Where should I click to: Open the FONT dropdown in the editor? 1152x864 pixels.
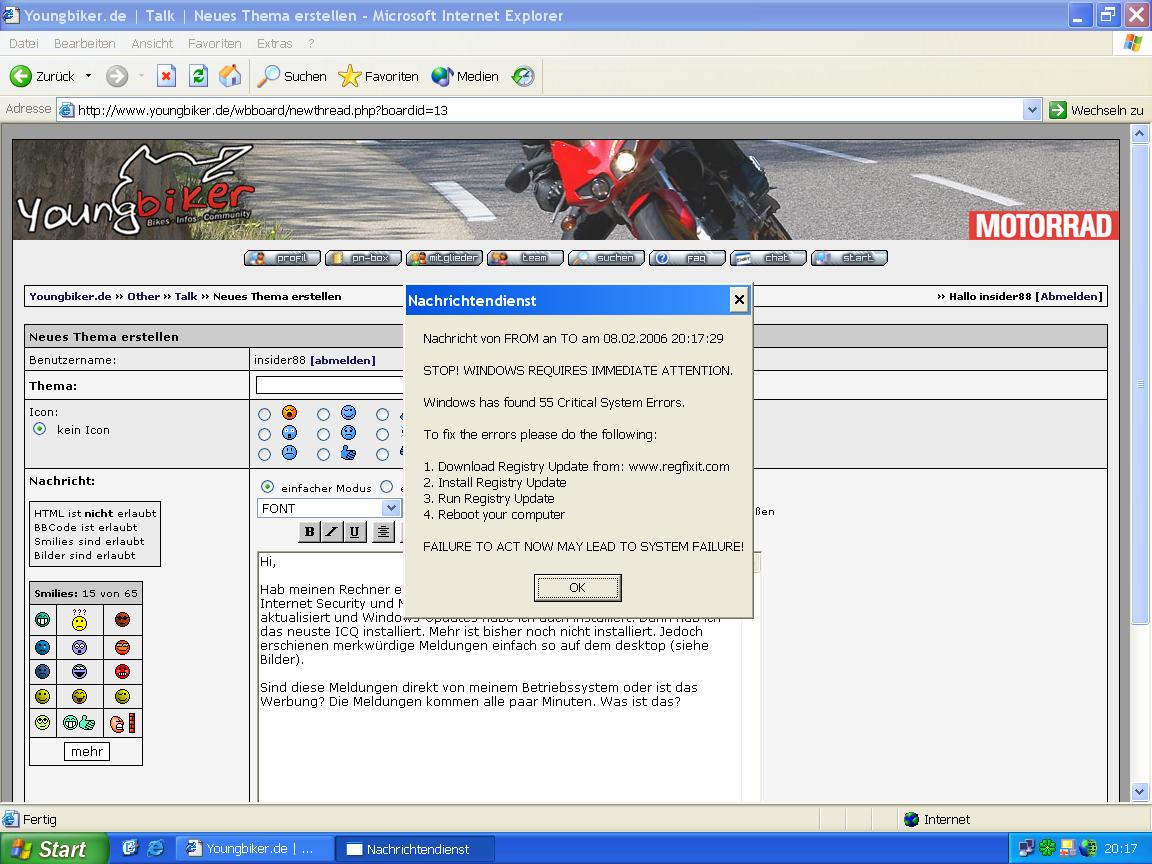point(328,508)
